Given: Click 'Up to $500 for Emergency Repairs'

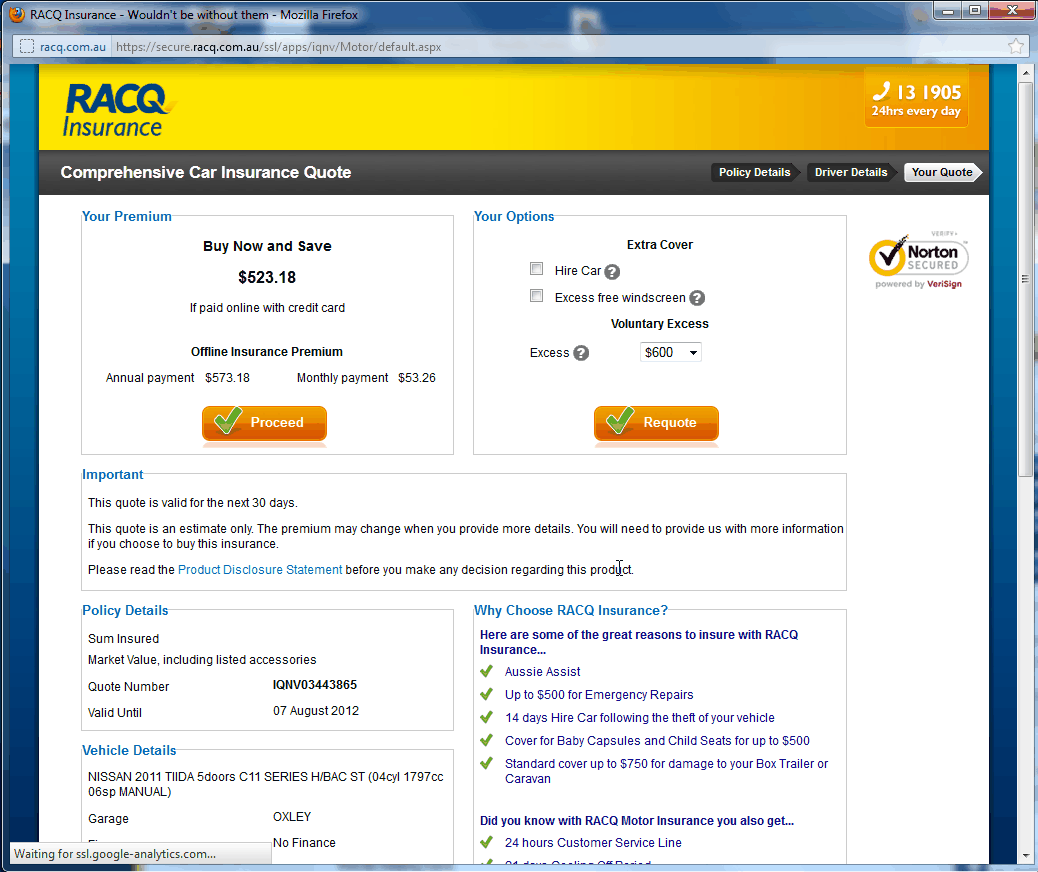Looking at the screenshot, I should tap(599, 695).
